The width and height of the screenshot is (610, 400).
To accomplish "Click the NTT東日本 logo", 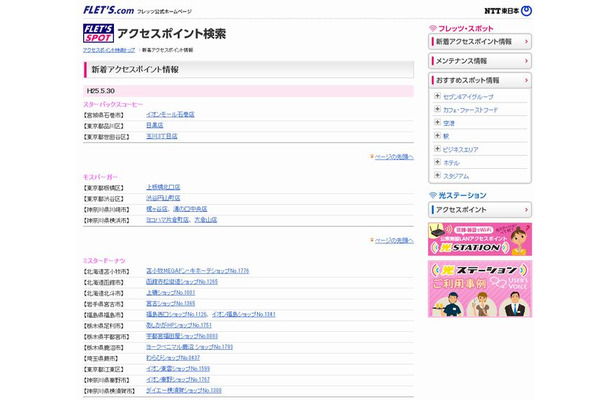I will [x=508, y=11].
